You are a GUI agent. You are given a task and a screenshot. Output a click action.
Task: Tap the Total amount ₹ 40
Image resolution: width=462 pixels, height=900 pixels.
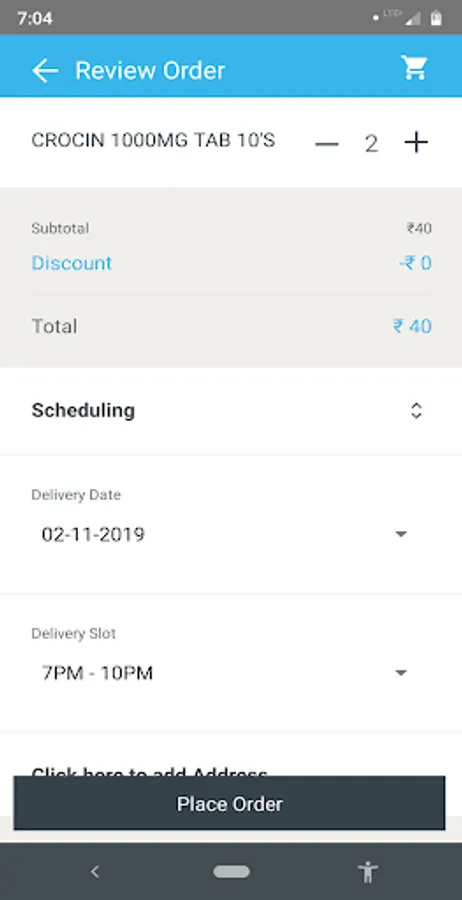coord(412,326)
